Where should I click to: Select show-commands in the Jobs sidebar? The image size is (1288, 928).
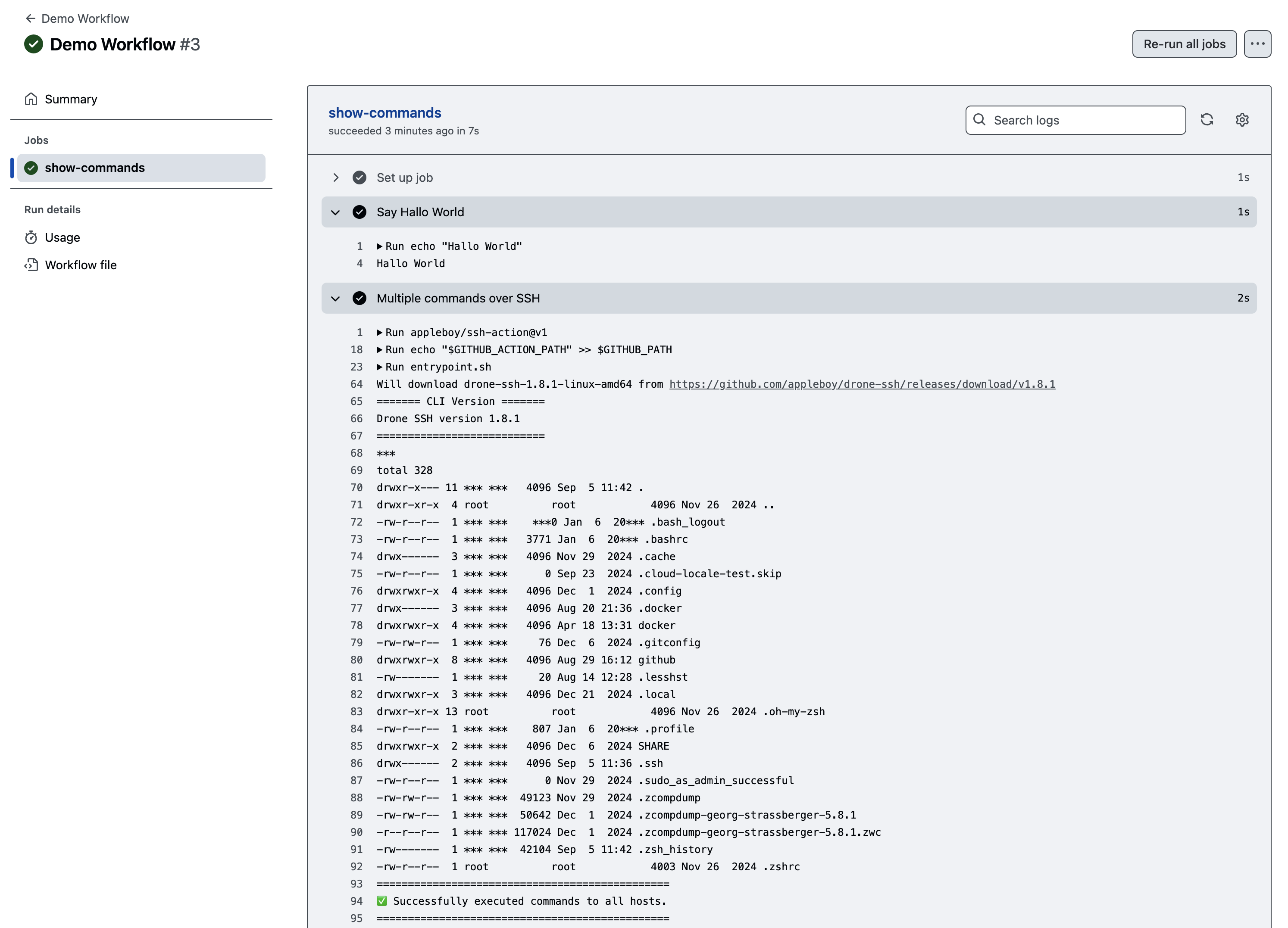click(x=94, y=168)
